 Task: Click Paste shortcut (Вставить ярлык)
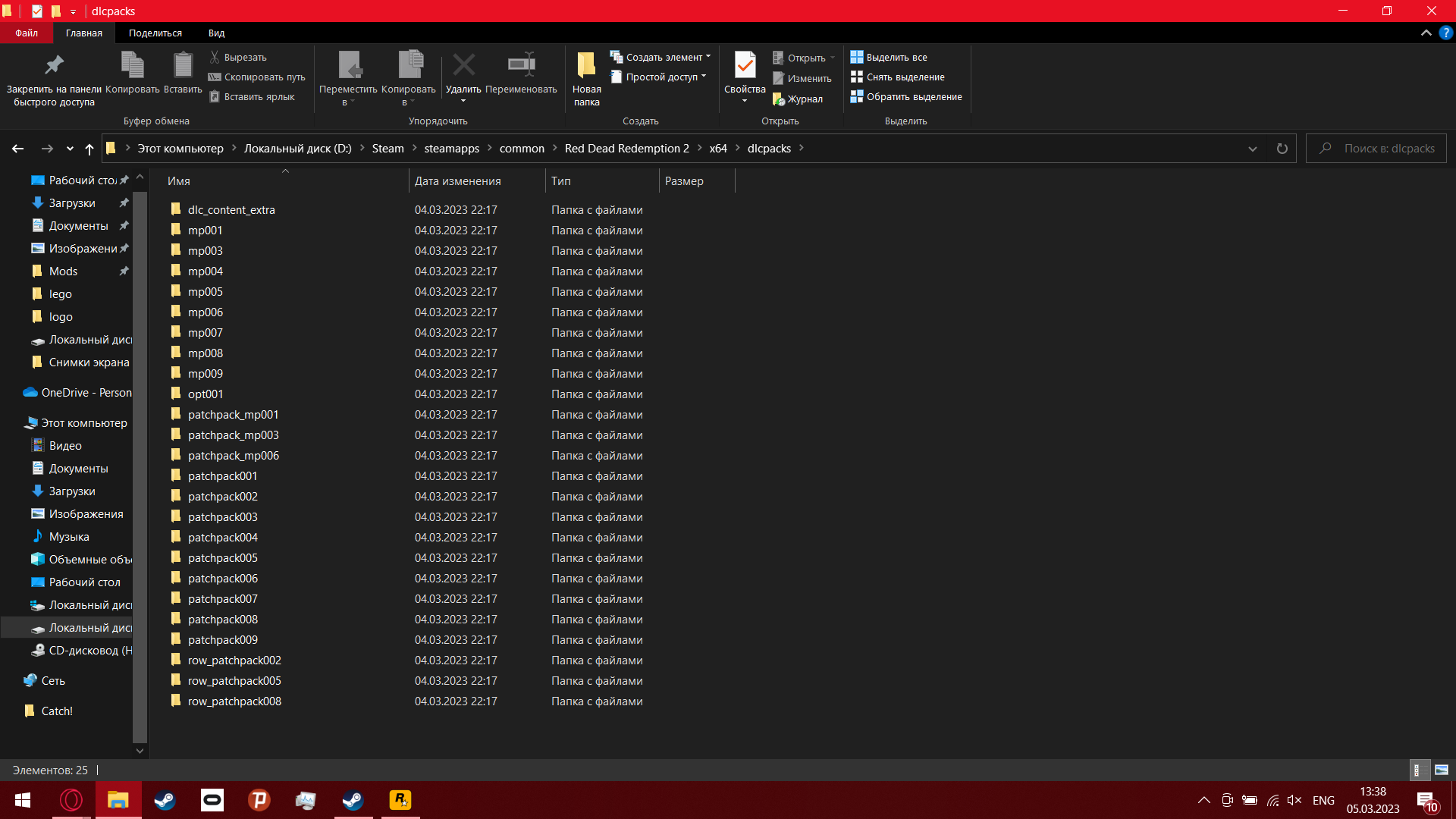252,97
